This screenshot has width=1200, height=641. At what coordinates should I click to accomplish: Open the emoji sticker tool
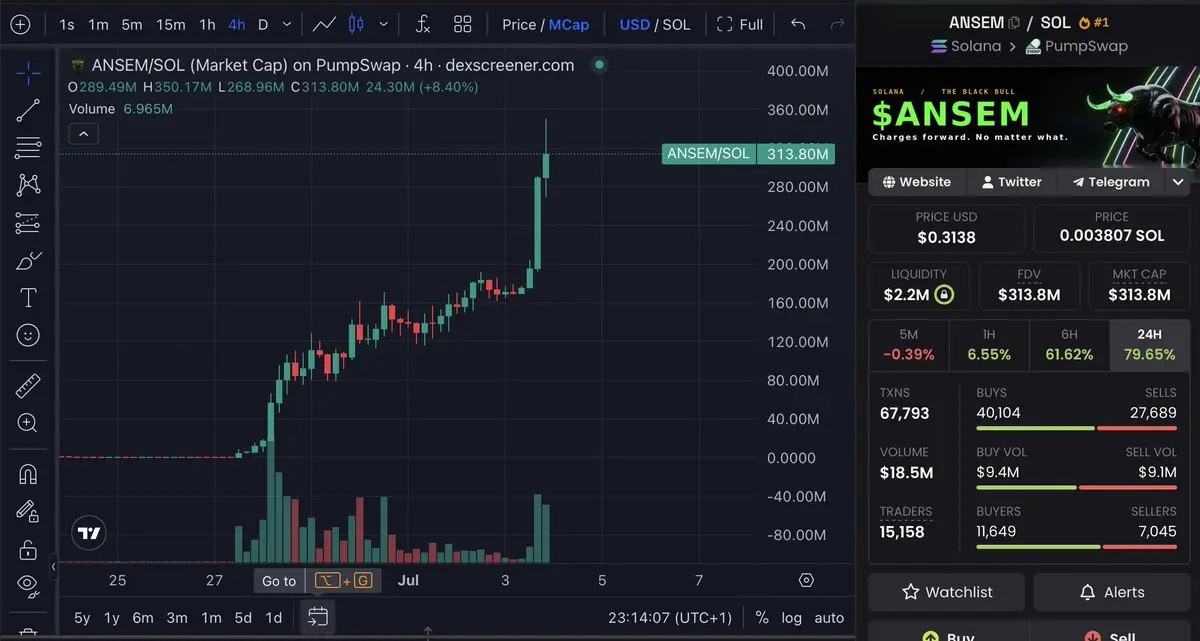pos(28,334)
